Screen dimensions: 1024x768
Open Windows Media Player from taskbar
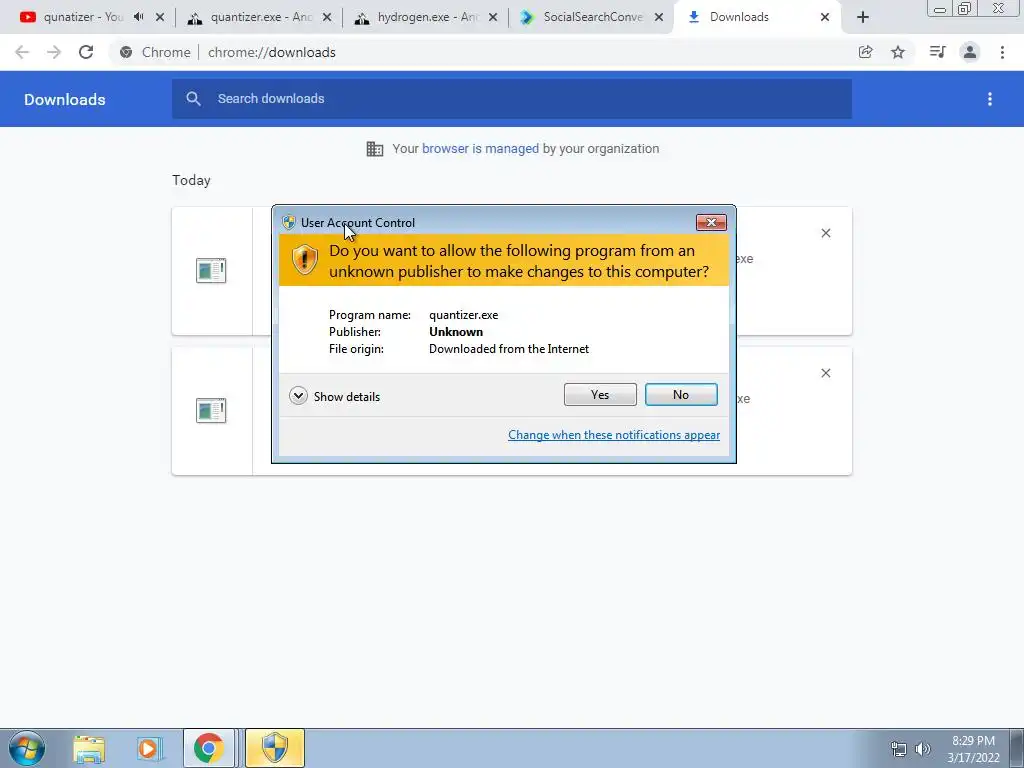tap(149, 749)
